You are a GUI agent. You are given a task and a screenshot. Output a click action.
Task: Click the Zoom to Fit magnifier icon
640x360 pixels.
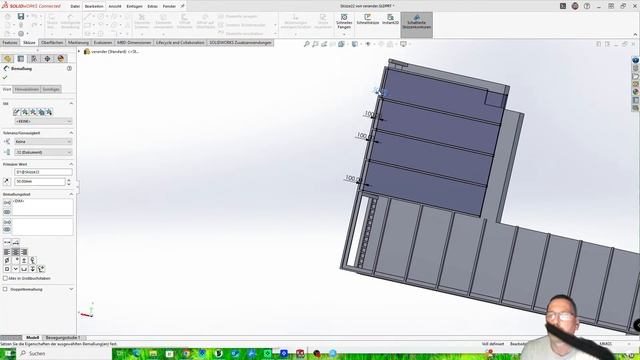pyautogui.click(x=307, y=44)
